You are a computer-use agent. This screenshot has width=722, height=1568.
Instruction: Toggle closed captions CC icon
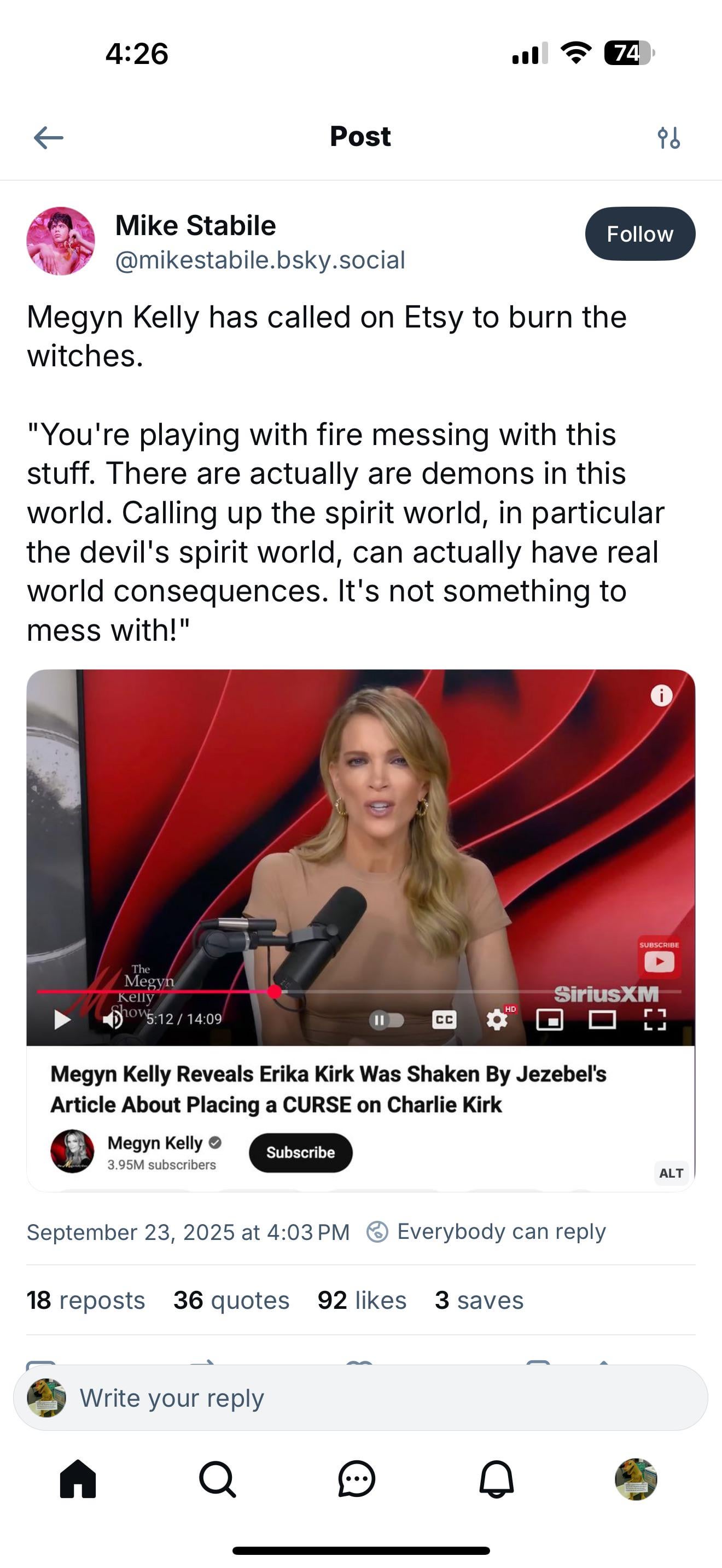coord(444,1020)
